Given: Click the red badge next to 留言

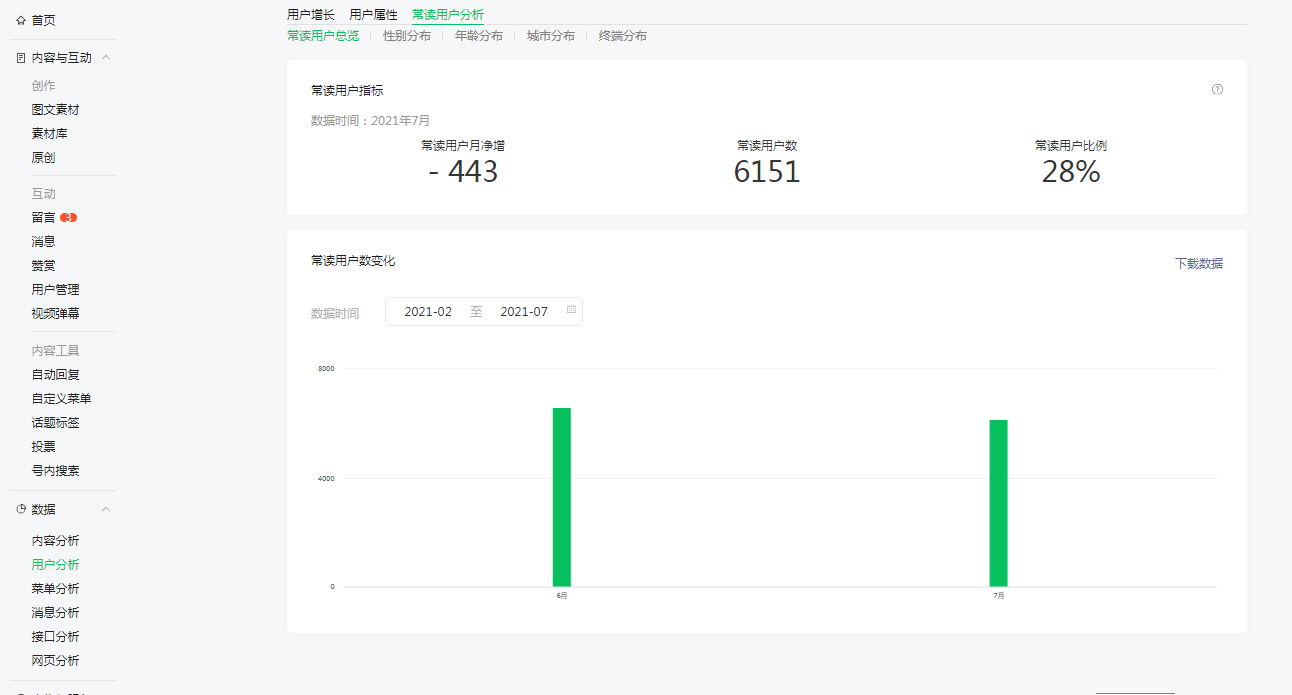Looking at the screenshot, I should [x=68, y=217].
